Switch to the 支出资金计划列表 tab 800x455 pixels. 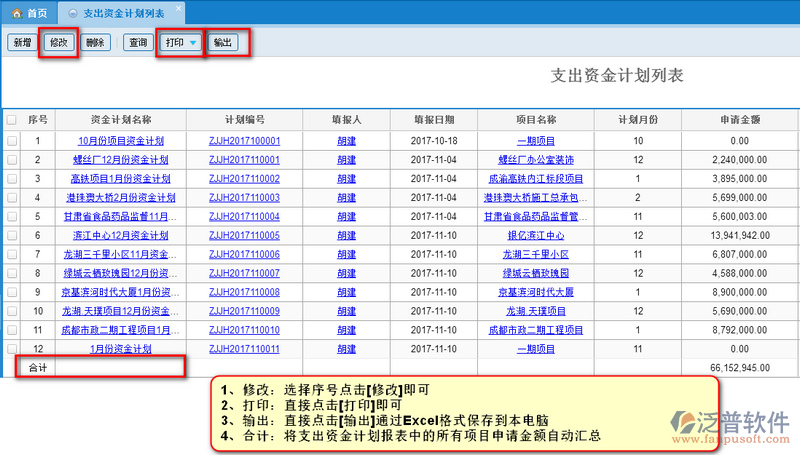tap(123, 14)
